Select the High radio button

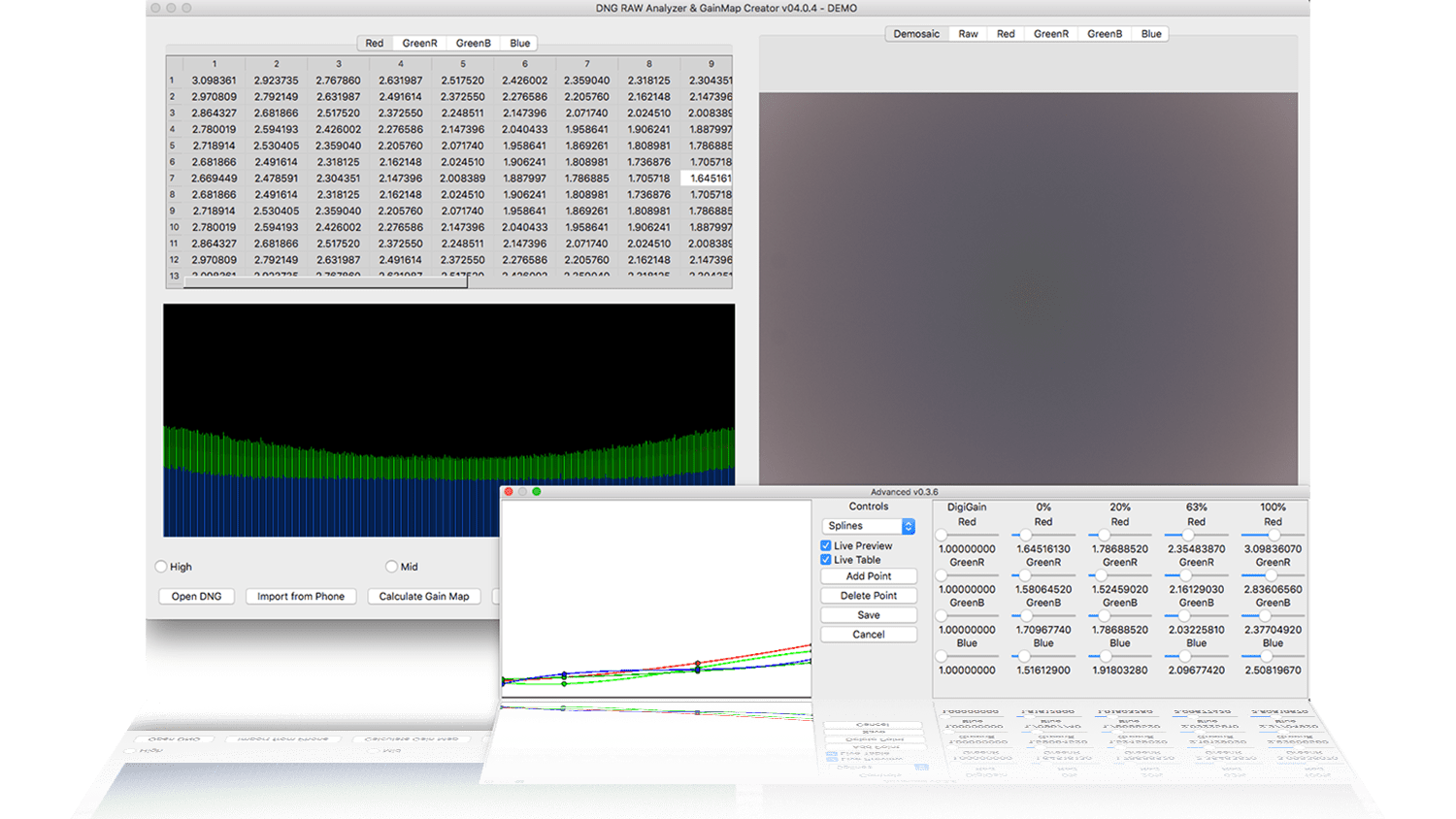(x=161, y=567)
